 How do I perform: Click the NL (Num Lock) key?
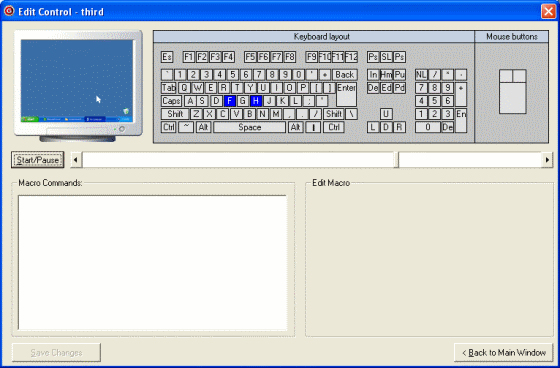tap(421, 75)
